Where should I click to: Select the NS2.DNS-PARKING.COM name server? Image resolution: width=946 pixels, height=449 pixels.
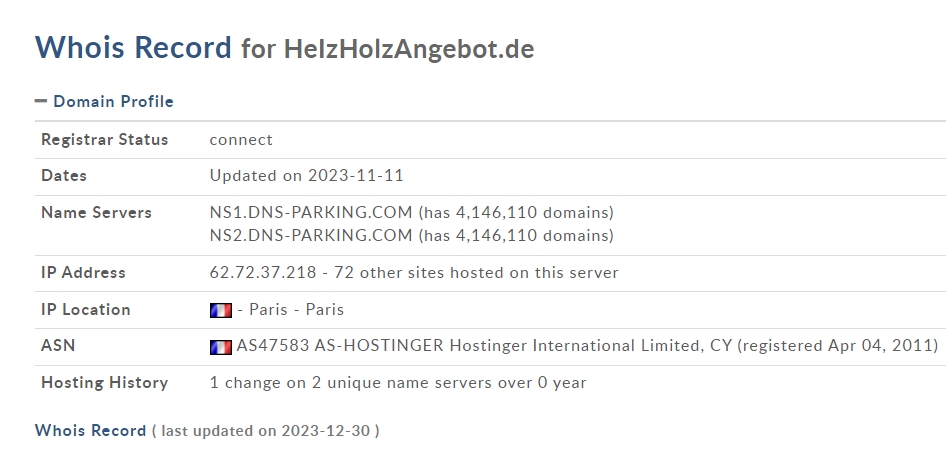pos(311,236)
